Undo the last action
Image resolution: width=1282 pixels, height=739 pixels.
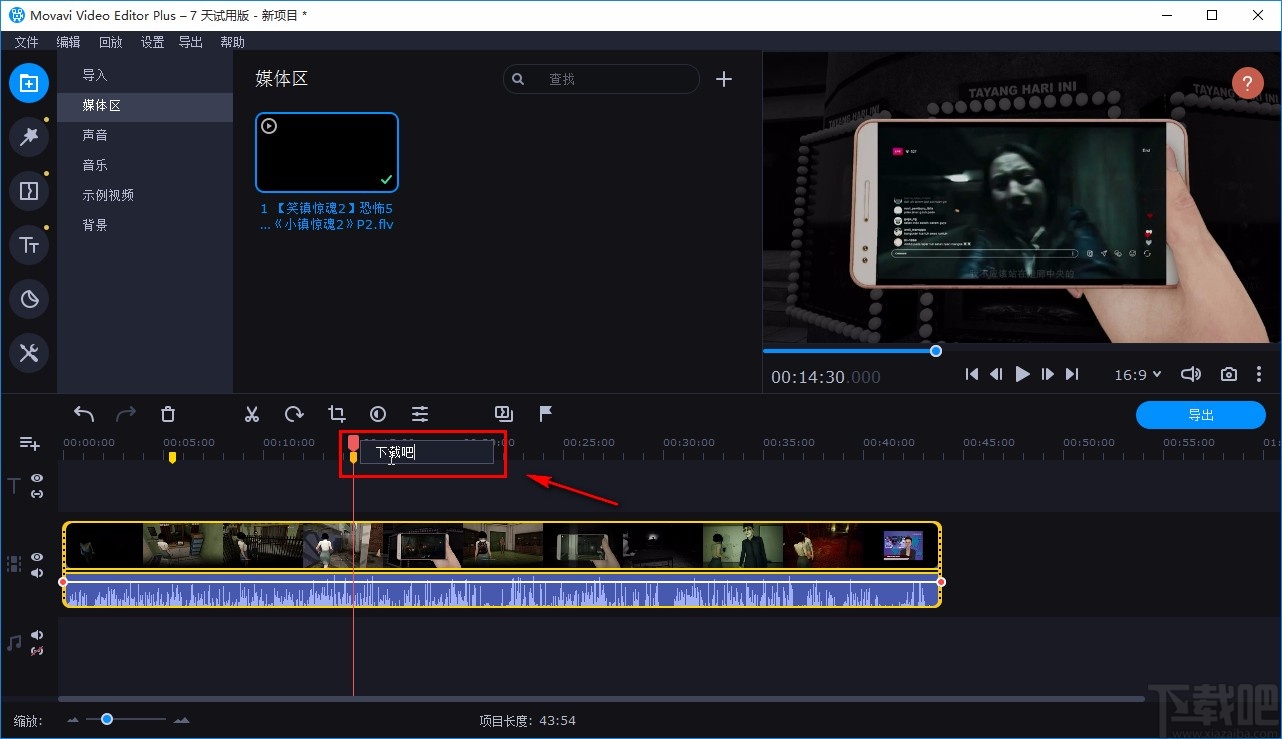point(84,414)
